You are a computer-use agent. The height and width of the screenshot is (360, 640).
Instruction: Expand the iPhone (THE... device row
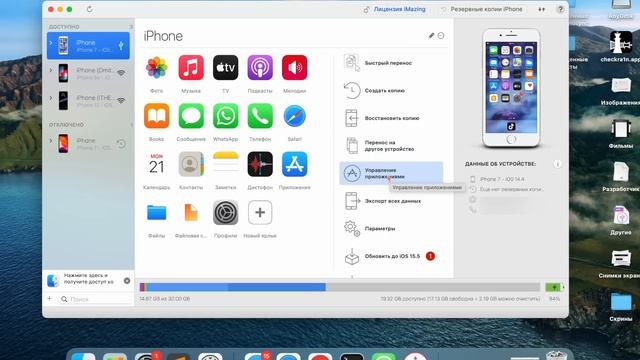pos(51,98)
